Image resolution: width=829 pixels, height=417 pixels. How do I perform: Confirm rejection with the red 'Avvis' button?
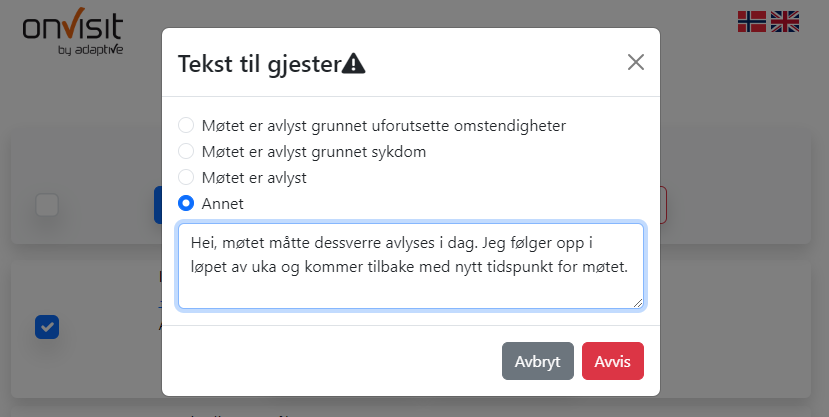pyautogui.click(x=613, y=361)
